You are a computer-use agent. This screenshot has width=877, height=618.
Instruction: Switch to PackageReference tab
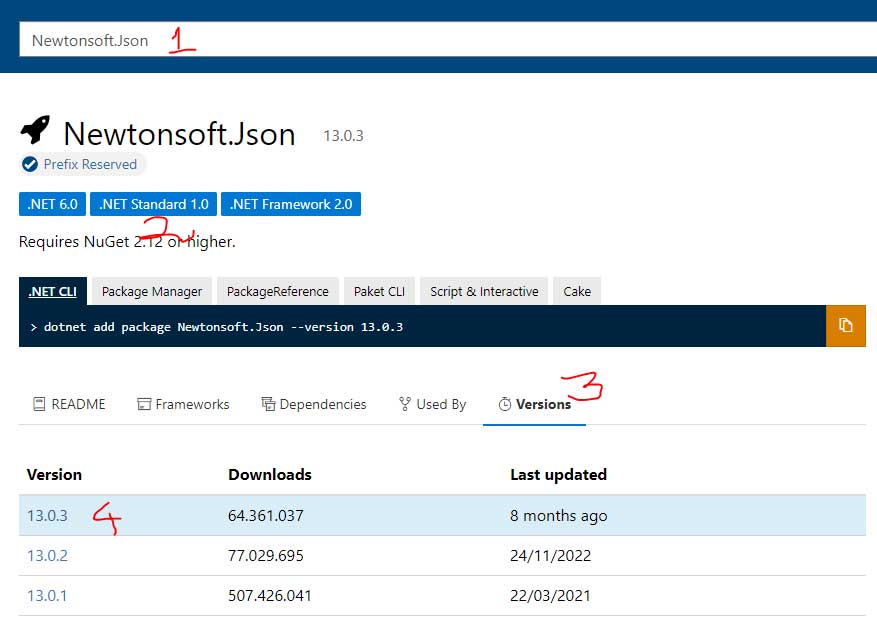[x=277, y=291]
